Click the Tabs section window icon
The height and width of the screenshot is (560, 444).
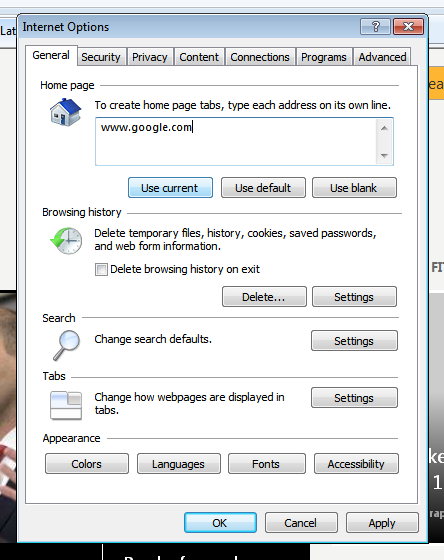pyautogui.click(x=66, y=405)
